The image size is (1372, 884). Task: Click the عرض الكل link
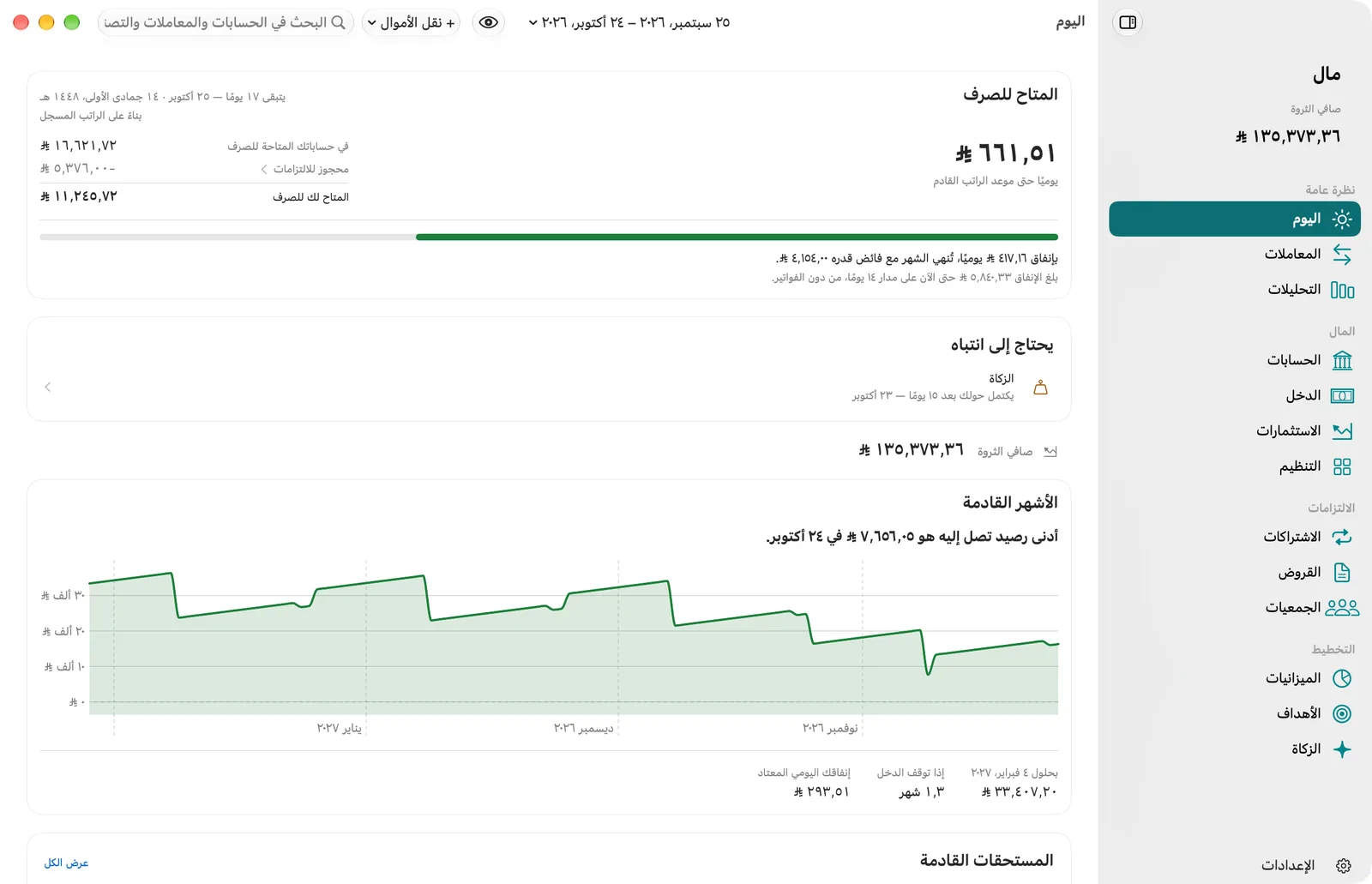[66, 863]
